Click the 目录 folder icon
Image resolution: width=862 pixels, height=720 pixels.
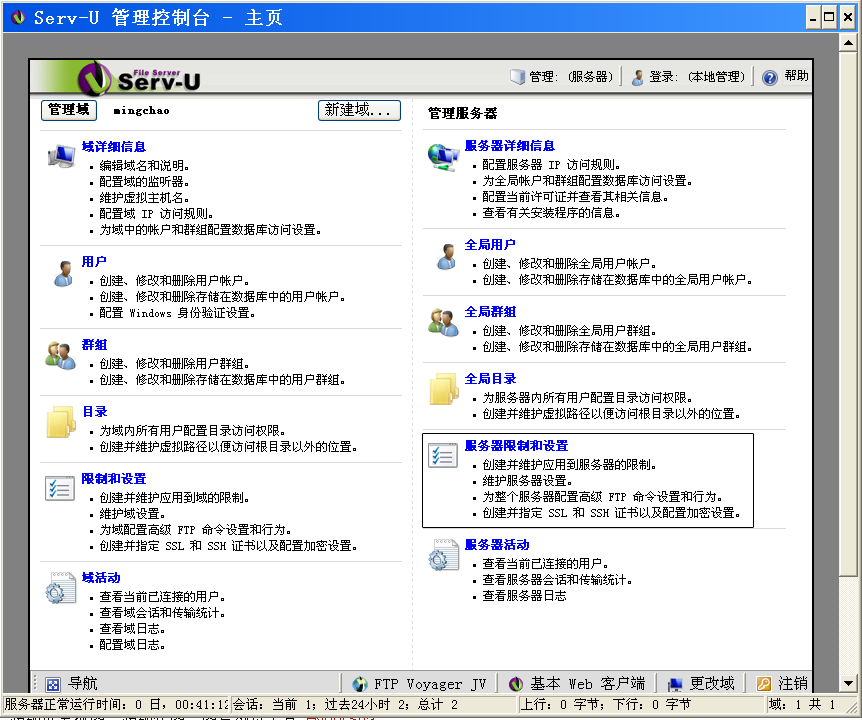[60, 422]
